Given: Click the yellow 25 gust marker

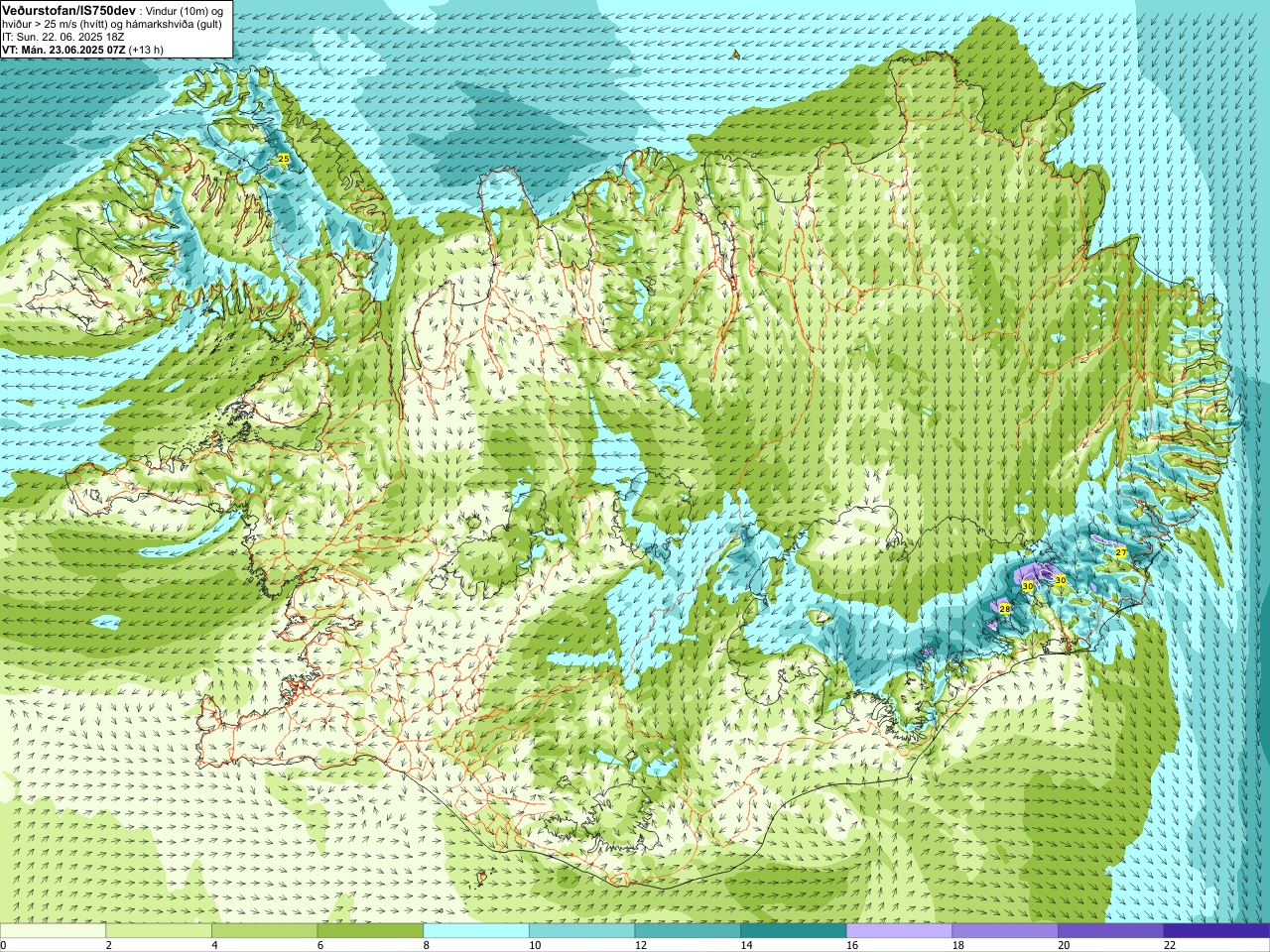Looking at the screenshot, I should pyautogui.click(x=283, y=159).
